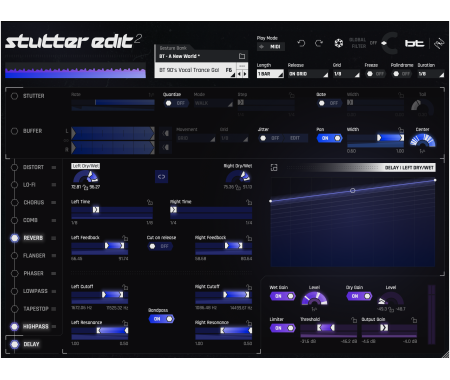Click the Jitter EDIT button
Image resolution: width=450 pixels, height=380 pixels.
pos(295,138)
